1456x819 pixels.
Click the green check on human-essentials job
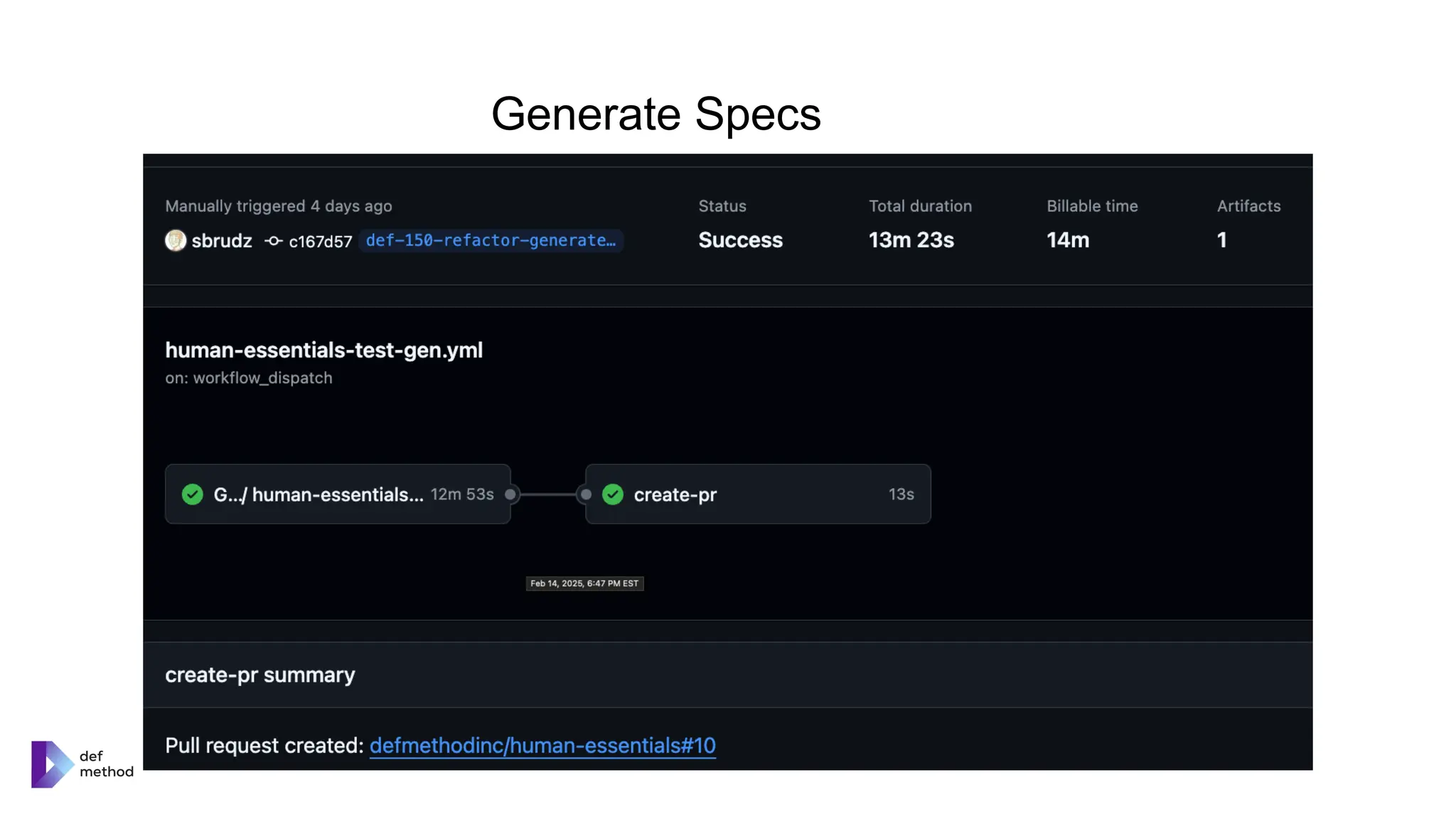click(193, 494)
